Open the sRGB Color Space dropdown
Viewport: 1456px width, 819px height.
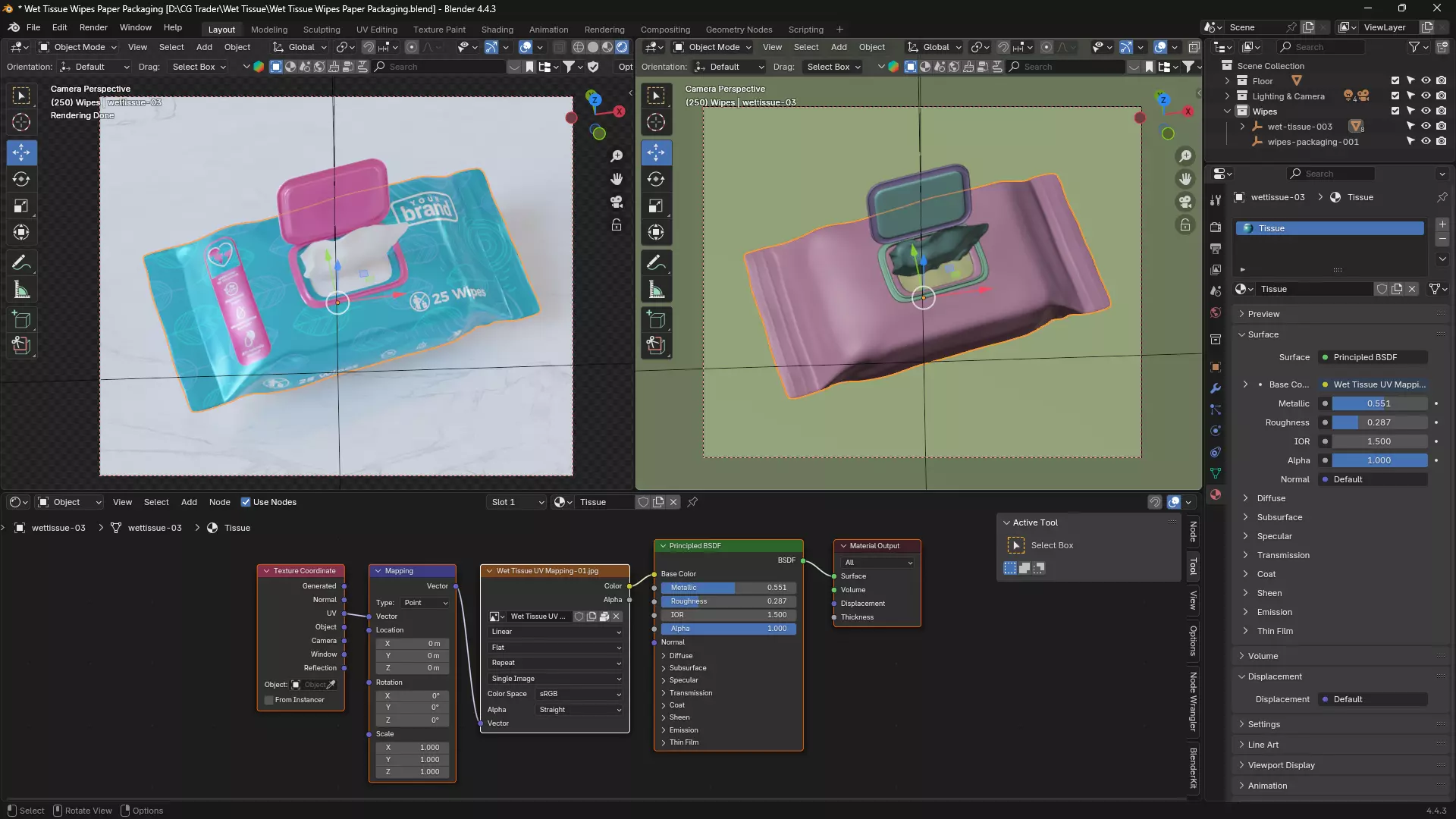579,694
